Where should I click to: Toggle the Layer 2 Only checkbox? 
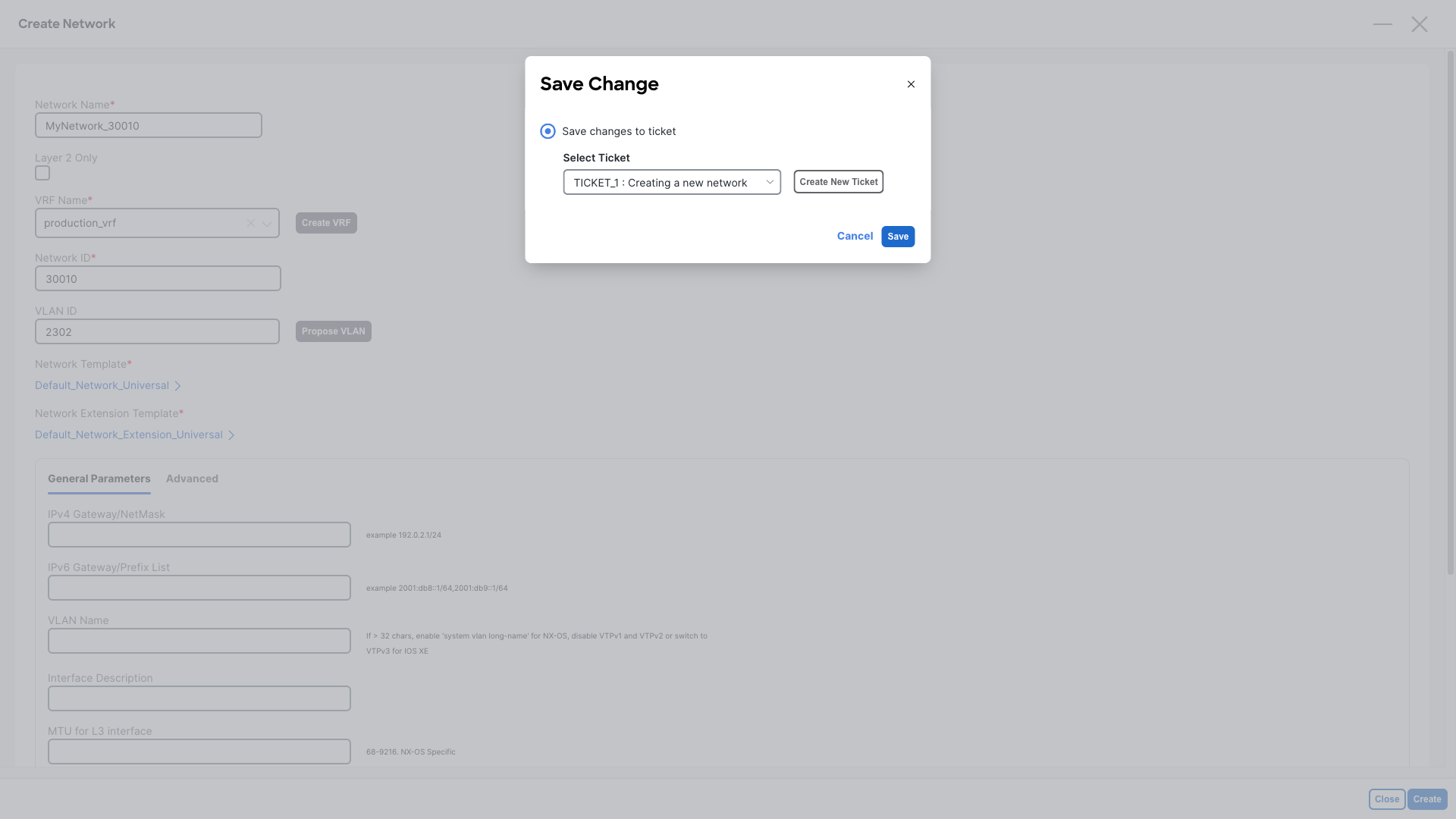(x=42, y=173)
